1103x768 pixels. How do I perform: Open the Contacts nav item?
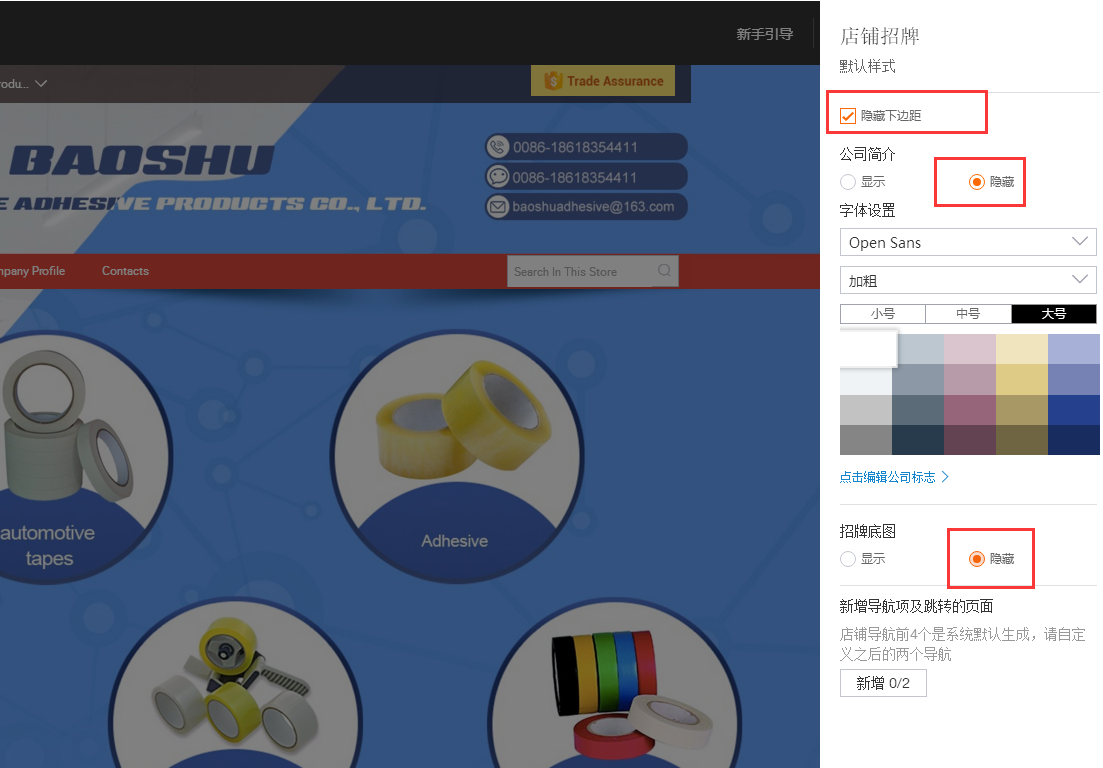click(x=125, y=271)
